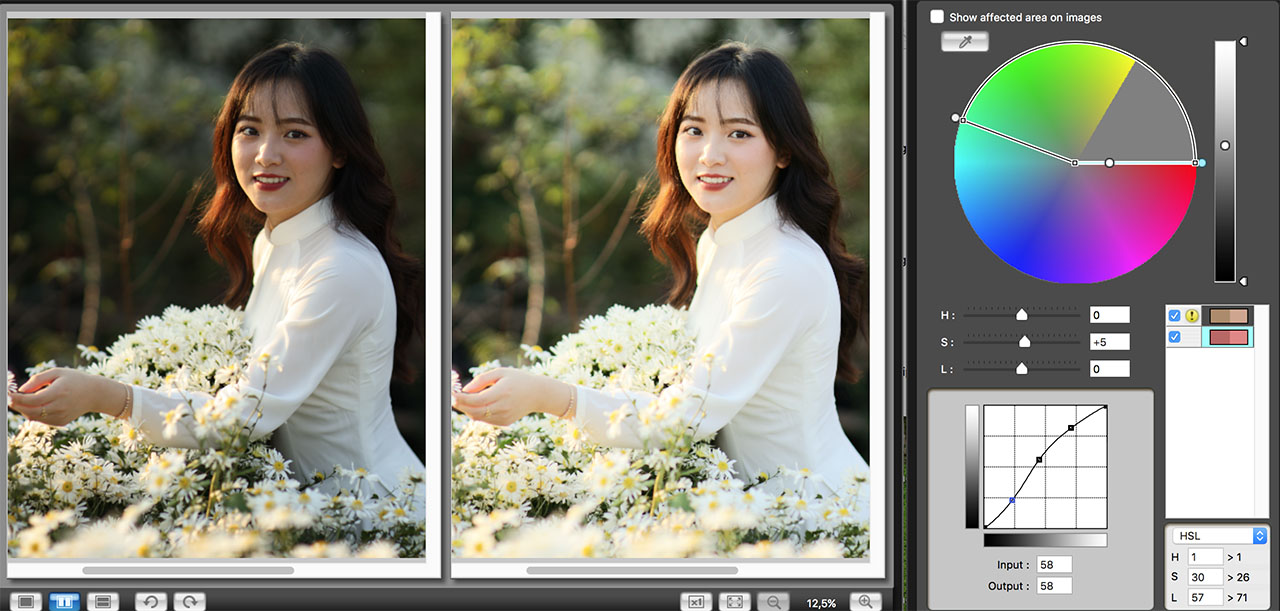Rotate the image clockwise

tap(189, 601)
